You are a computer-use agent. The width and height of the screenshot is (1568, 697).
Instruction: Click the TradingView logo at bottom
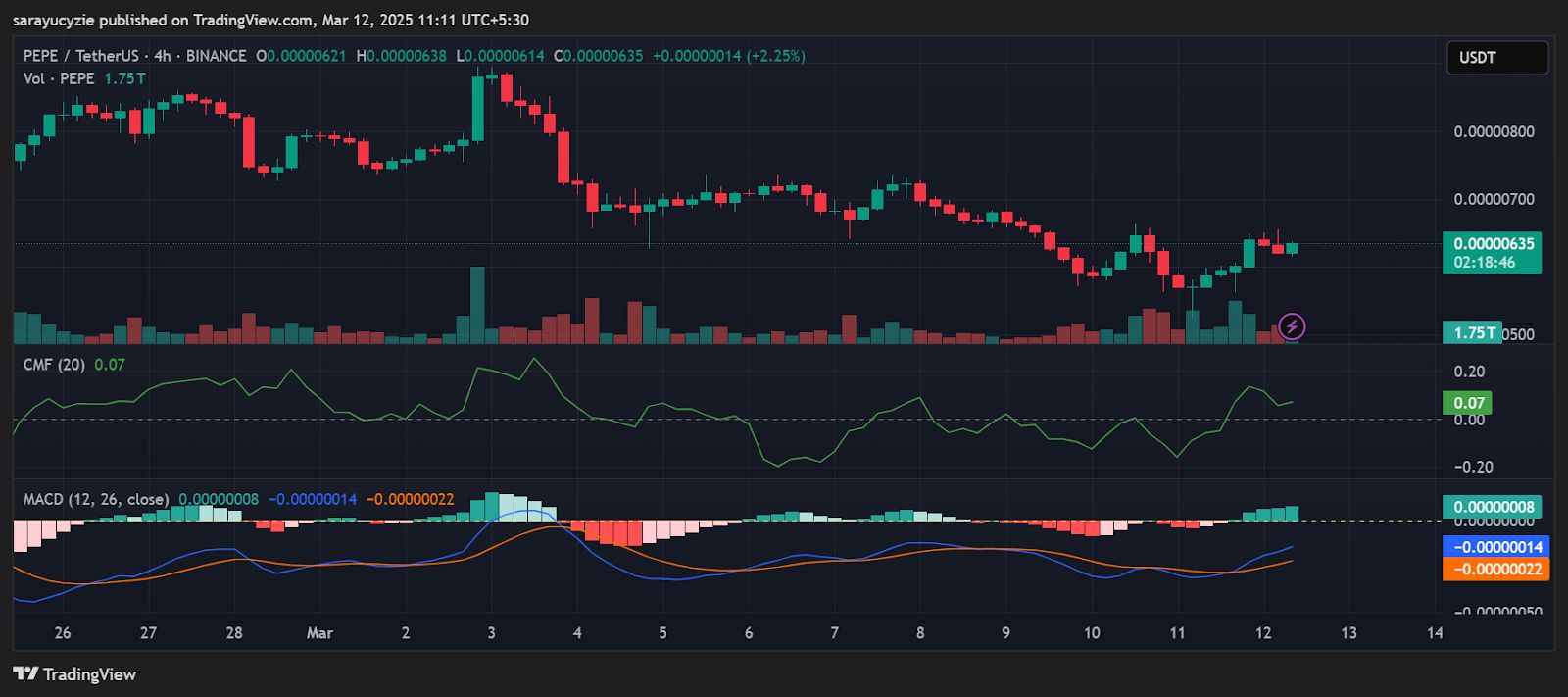pyautogui.click(x=74, y=674)
